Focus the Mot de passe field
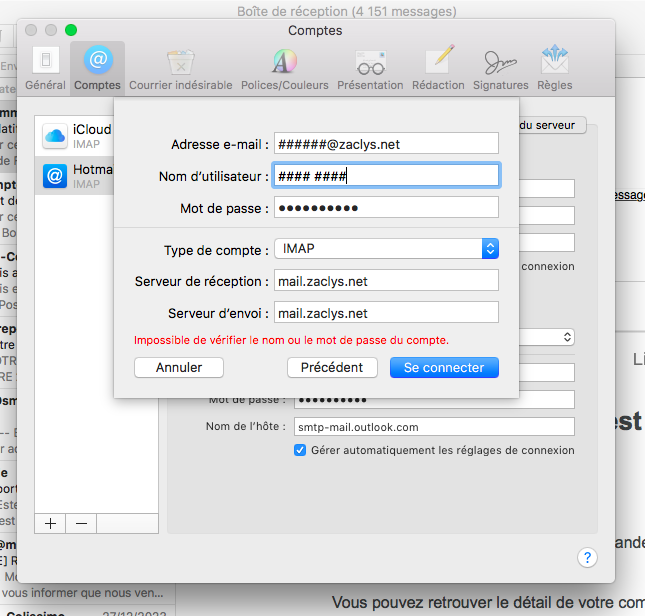Image resolution: width=645 pixels, height=616 pixels. [385, 208]
